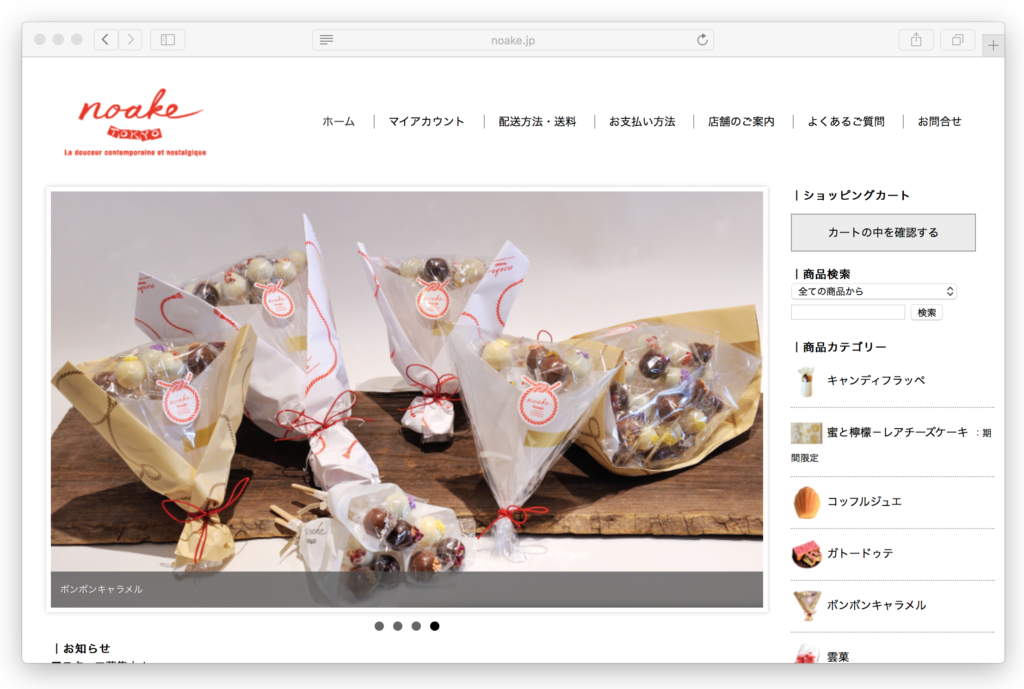
Task: Click the 蜜と檸檬 cheesecake thumbnail
Action: click(x=807, y=432)
